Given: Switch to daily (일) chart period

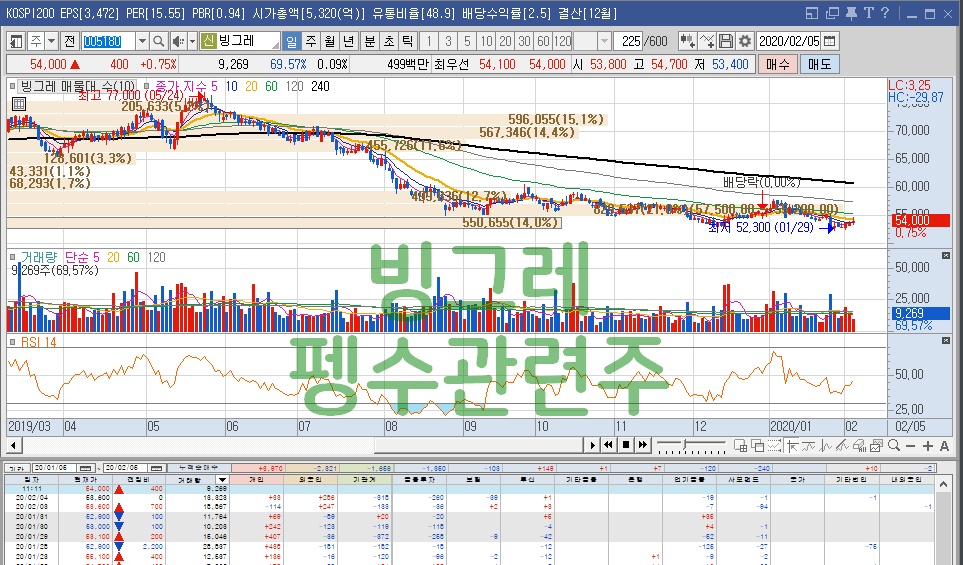Looking at the screenshot, I should point(292,41).
